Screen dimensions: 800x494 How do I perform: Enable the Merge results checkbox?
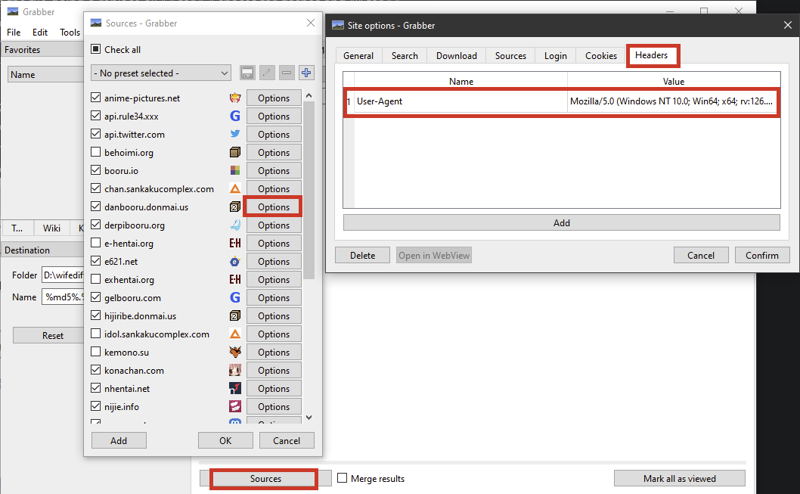coord(342,478)
